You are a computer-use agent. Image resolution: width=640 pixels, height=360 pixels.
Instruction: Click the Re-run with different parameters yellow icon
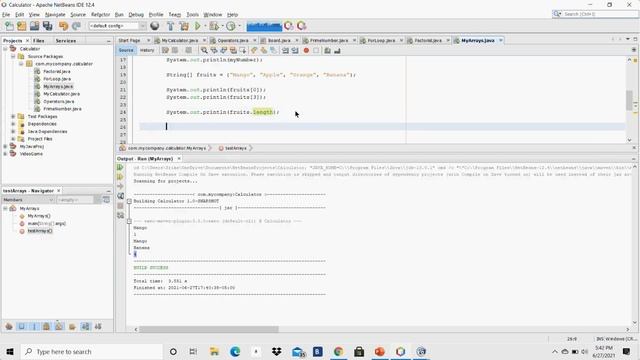(x=120, y=177)
